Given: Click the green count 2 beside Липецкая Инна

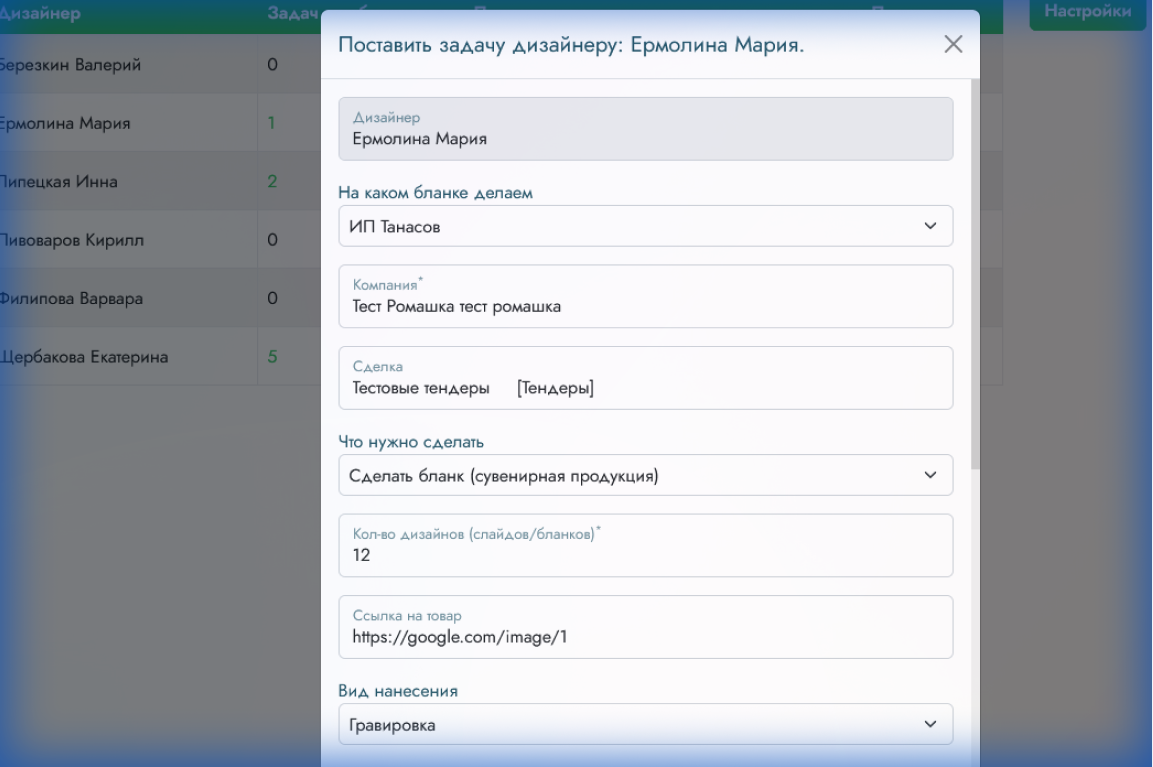Looking at the screenshot, I should [x=271, y=181].
